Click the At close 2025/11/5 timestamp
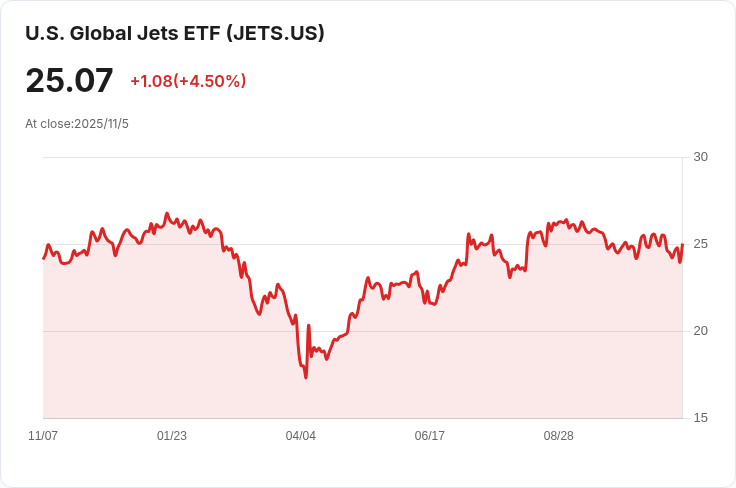Viewport: 736px width, 488px height. [77, 124]
